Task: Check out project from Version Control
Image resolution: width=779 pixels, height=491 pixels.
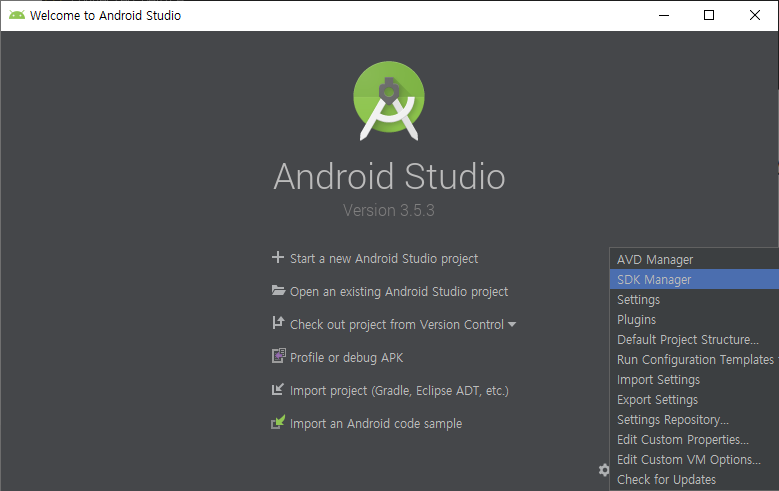Action: pos(396,325)
